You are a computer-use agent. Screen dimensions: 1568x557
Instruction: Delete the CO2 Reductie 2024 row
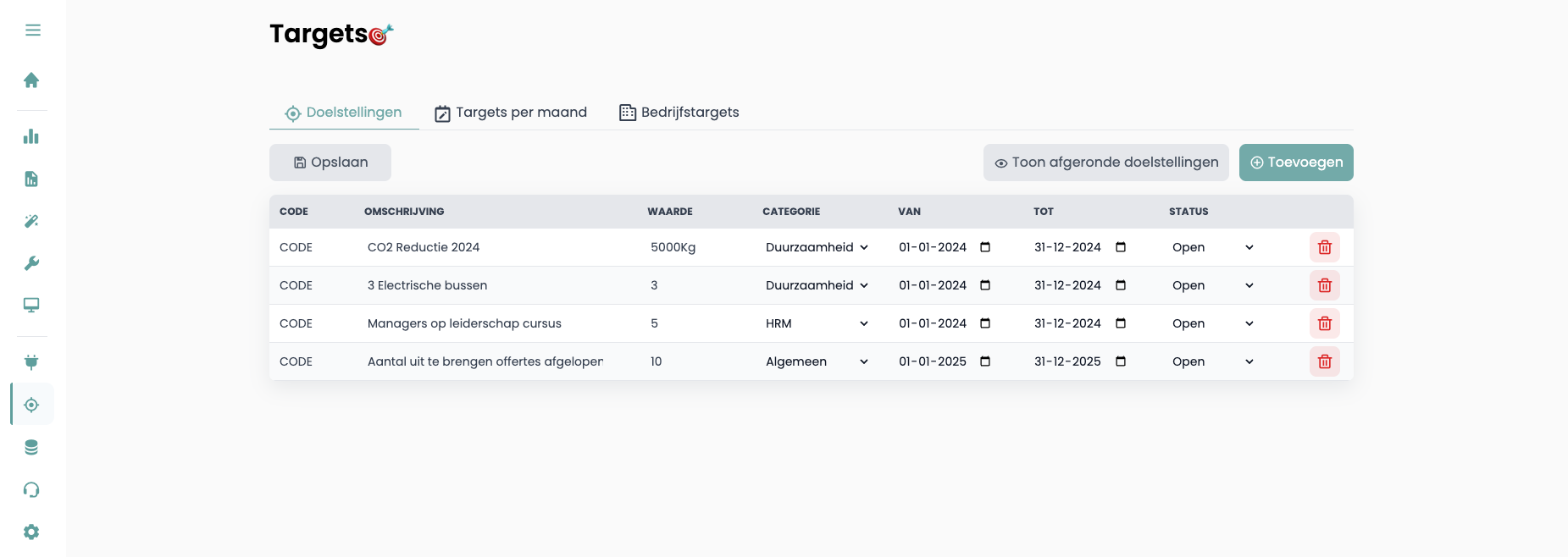click(1324, 247)
